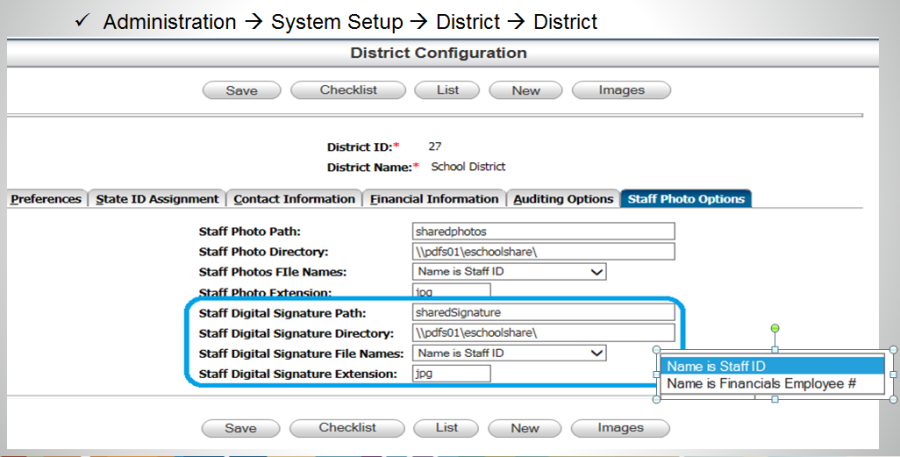
Task: Open the State ID Assignment tab
Action: point(157,199)
